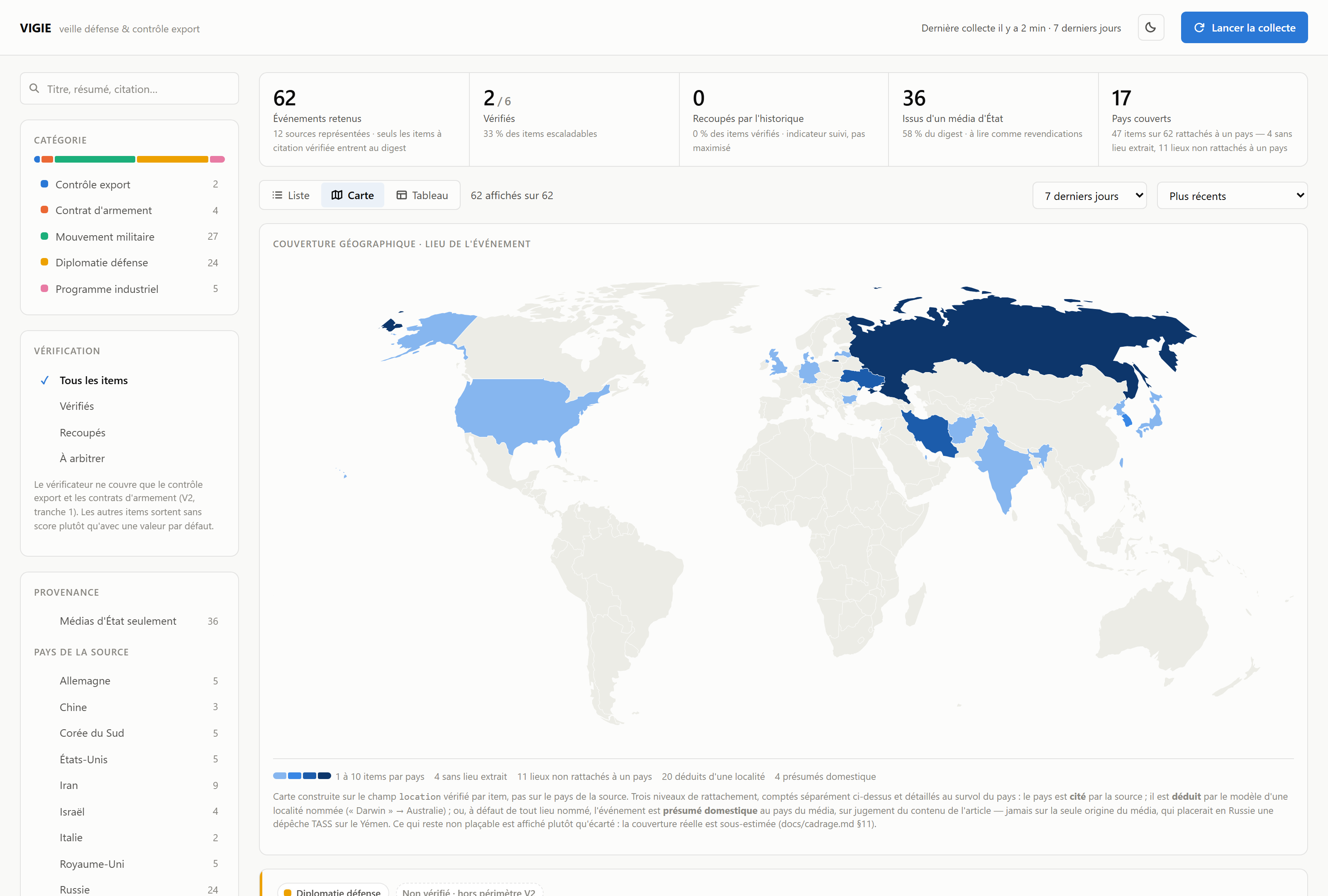The height and width of the screenshot is (896, 1328).
Task: Filter sources by États-Unis
Action: (129, 759)
